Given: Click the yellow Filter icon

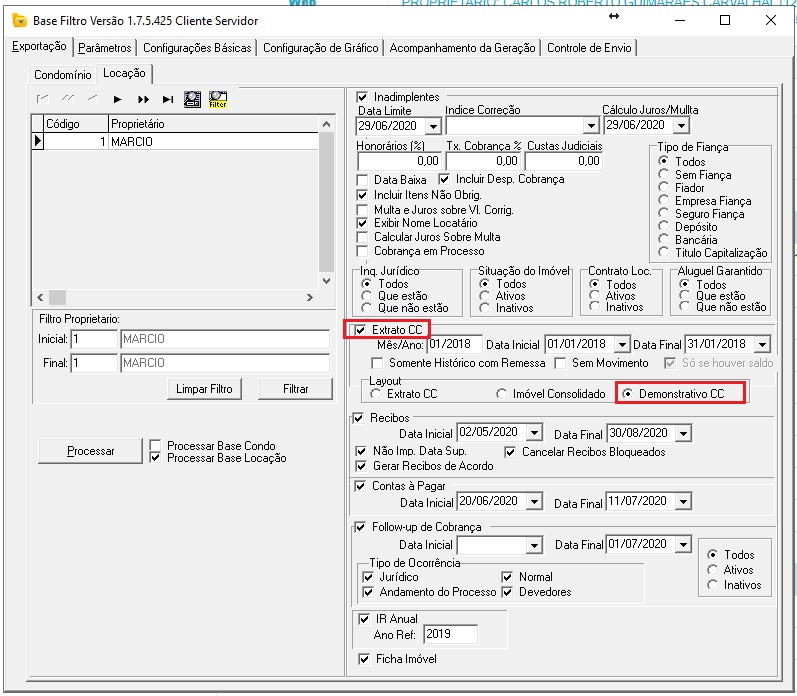Looking at the screenshot, I should click(x=217, y=99).
